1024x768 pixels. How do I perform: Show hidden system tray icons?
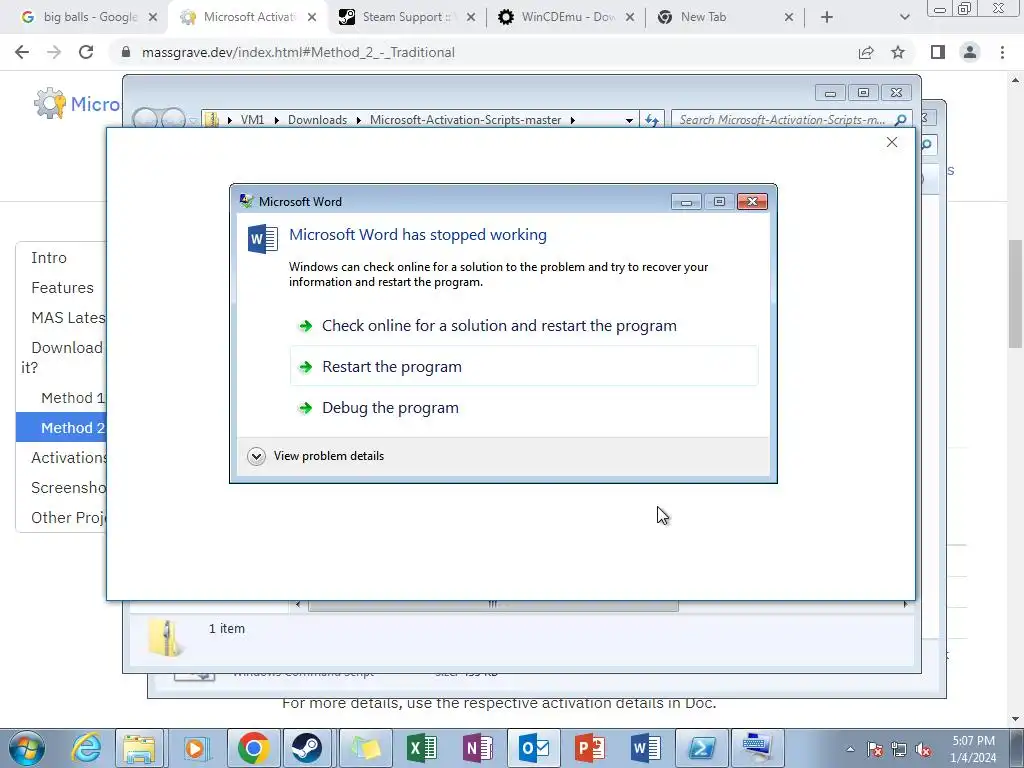pos(850,750)
